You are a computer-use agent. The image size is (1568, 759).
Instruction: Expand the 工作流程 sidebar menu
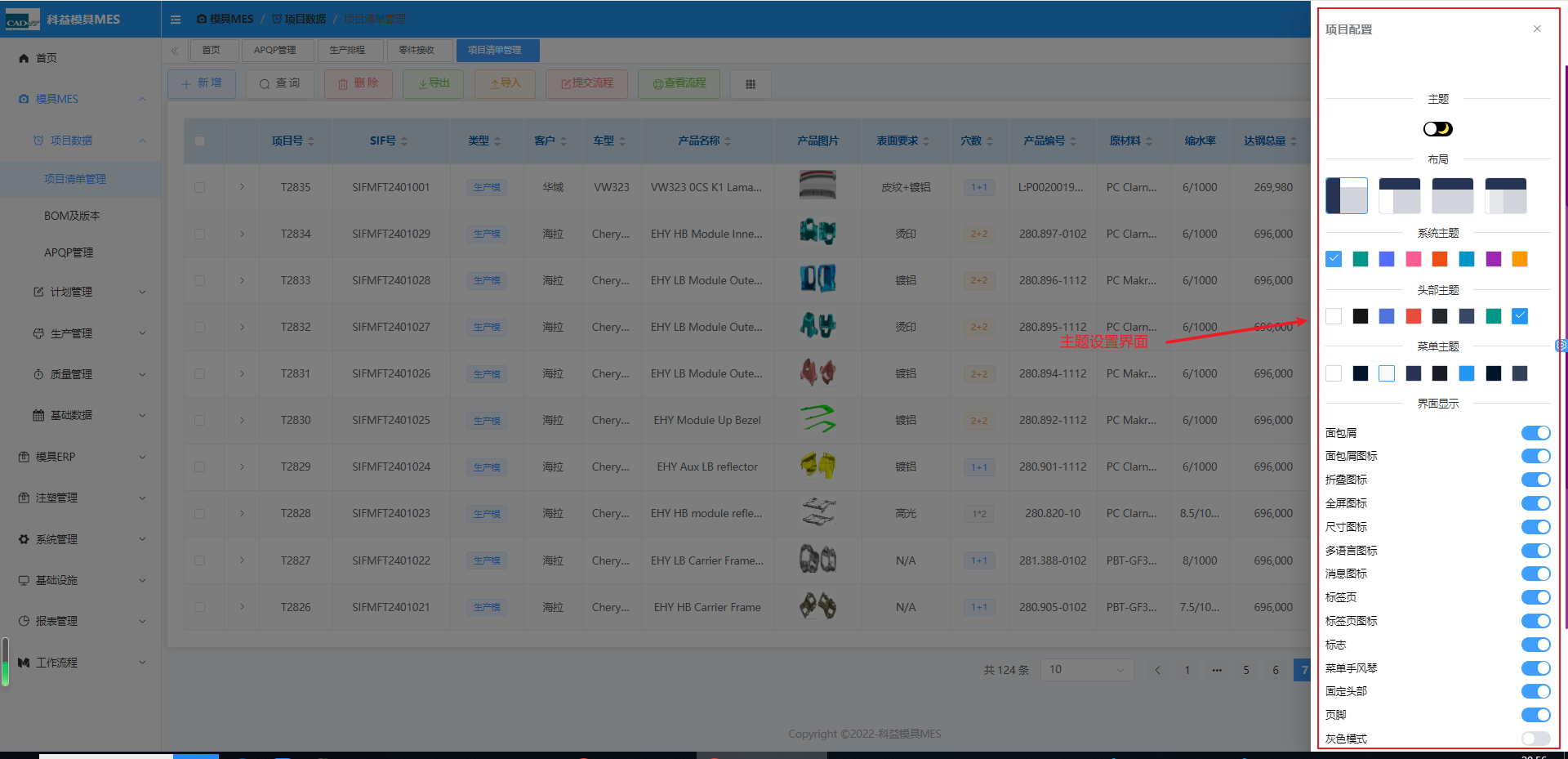point(80,663)
